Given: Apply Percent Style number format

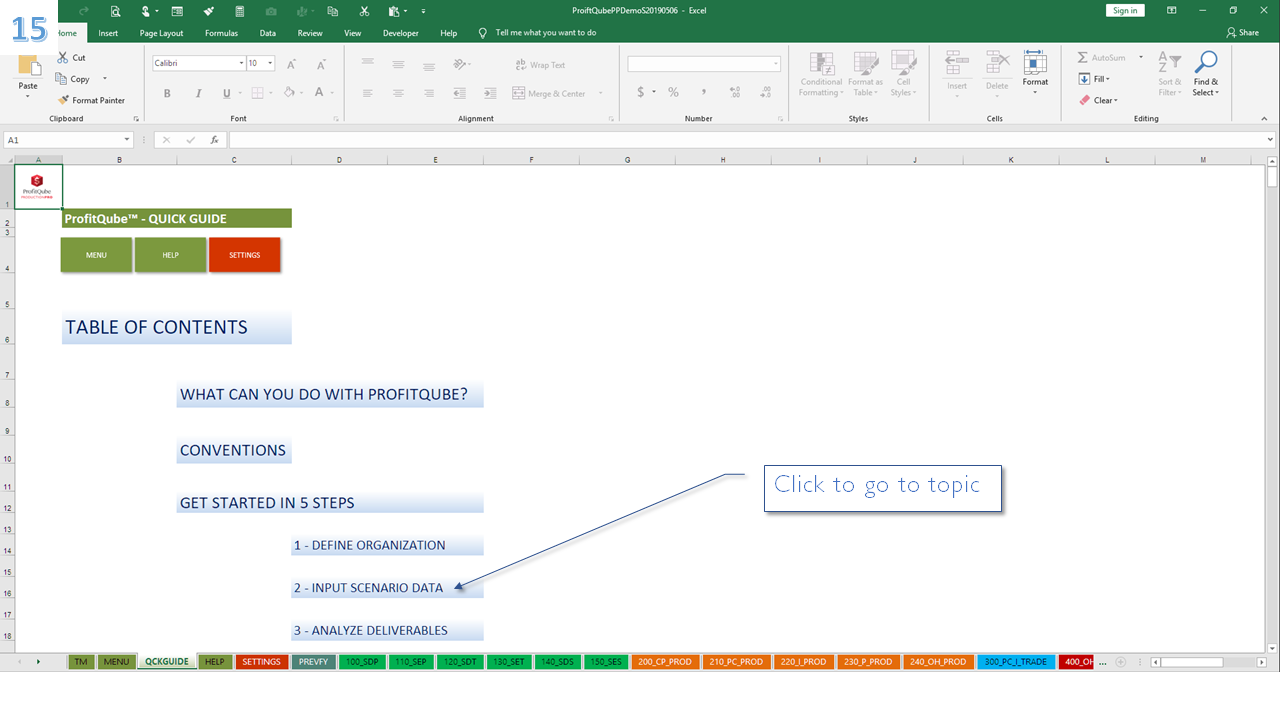Looking at the screenshot, I should pos(674,92).
